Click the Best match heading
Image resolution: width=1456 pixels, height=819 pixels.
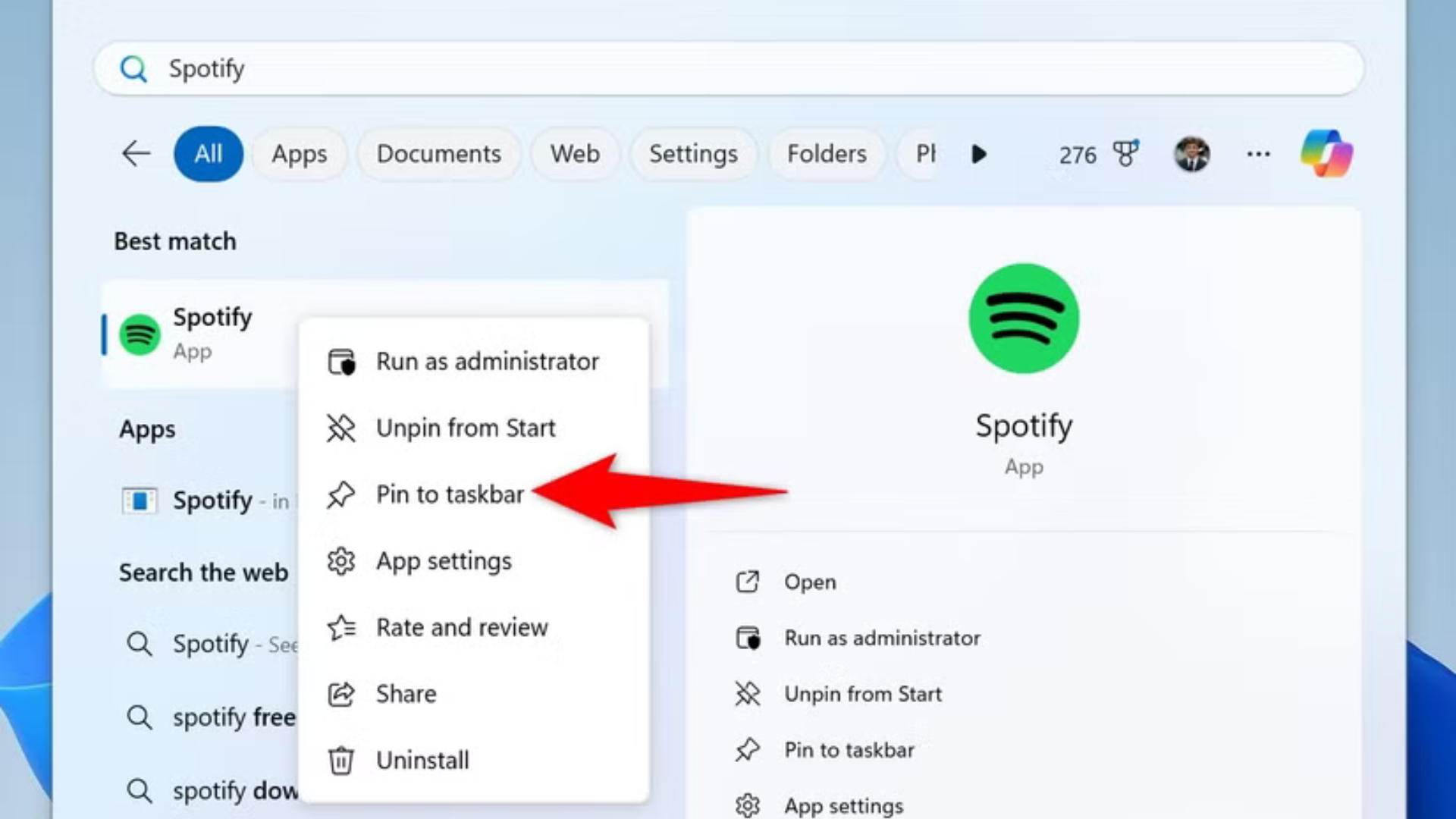(175, 242)
